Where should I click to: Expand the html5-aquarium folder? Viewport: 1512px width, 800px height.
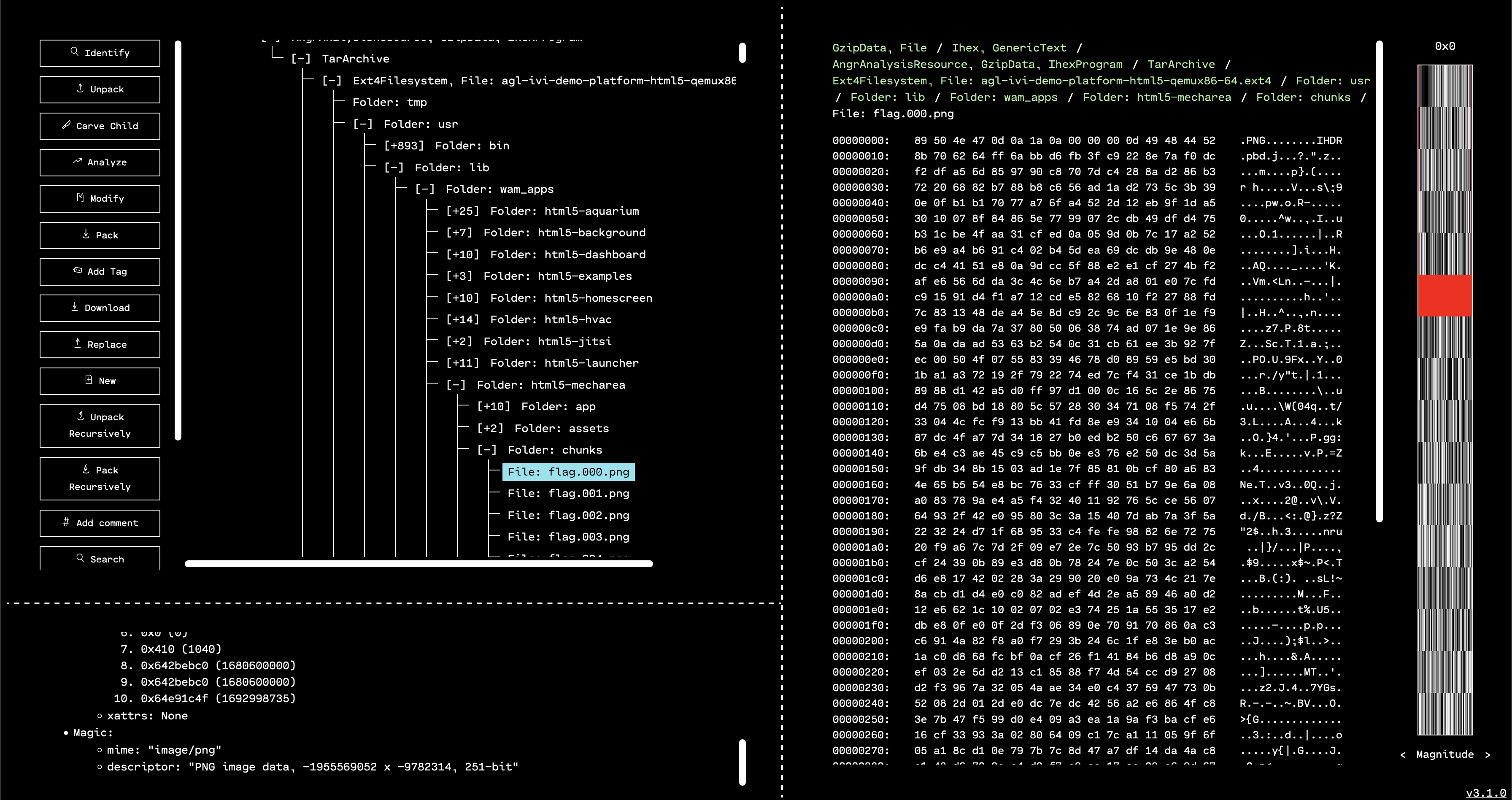462,211
